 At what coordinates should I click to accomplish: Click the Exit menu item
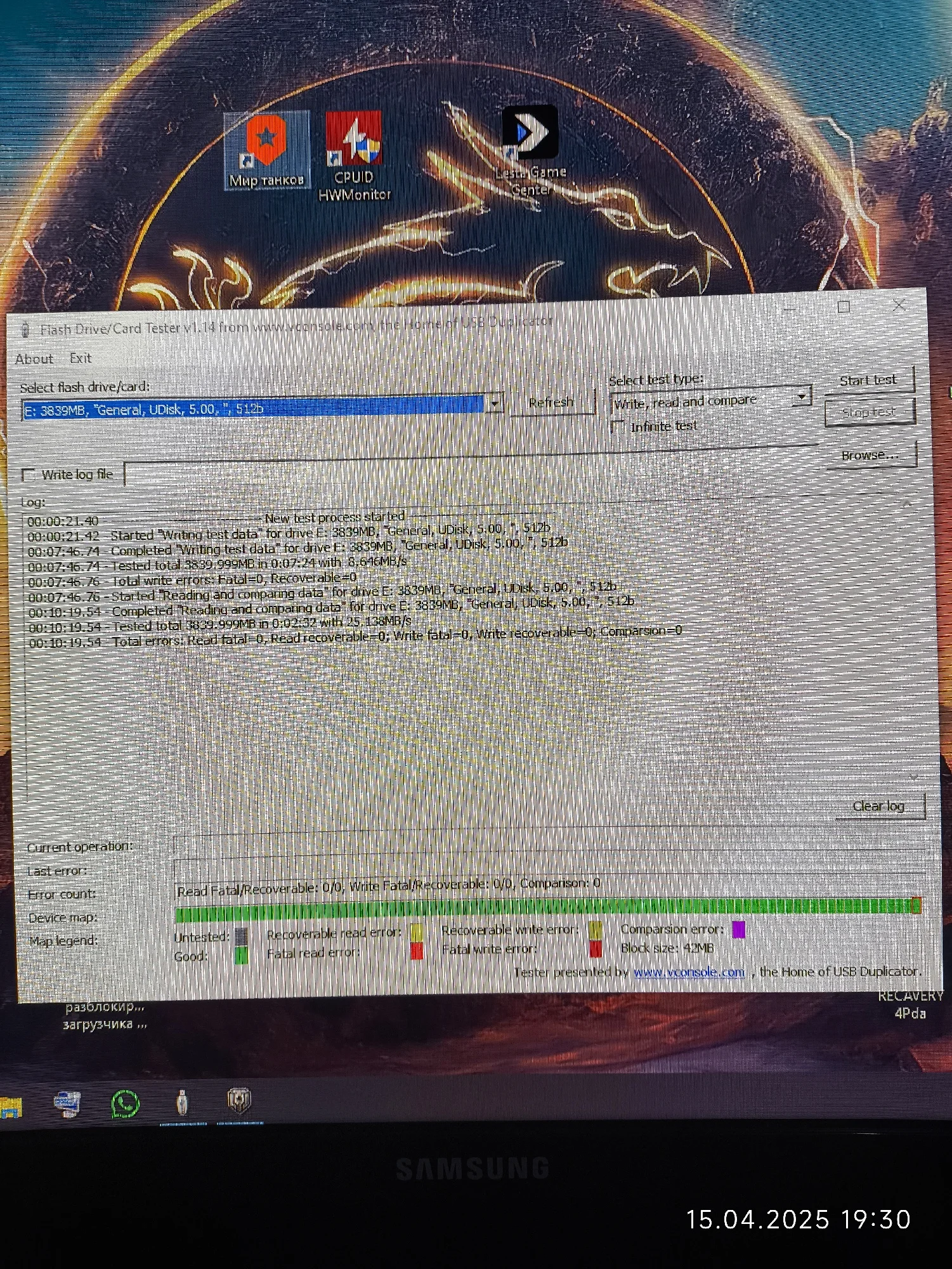[x=81, y=358]
